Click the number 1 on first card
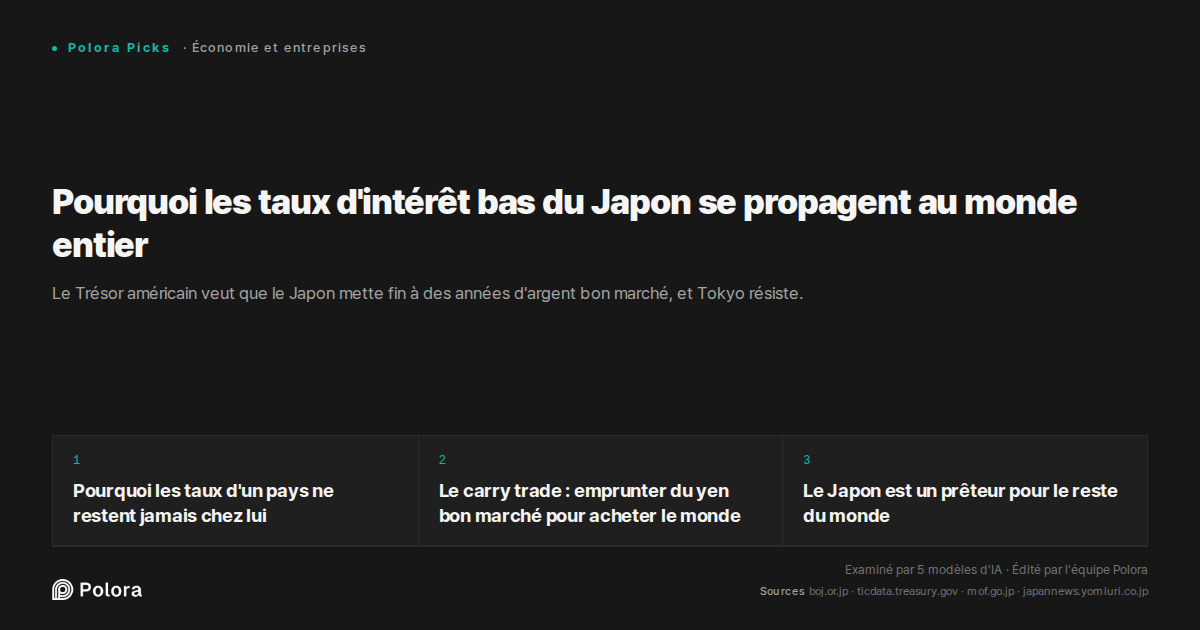The height and width of the screenshot is (630, 1200). (x=76, y=460)
